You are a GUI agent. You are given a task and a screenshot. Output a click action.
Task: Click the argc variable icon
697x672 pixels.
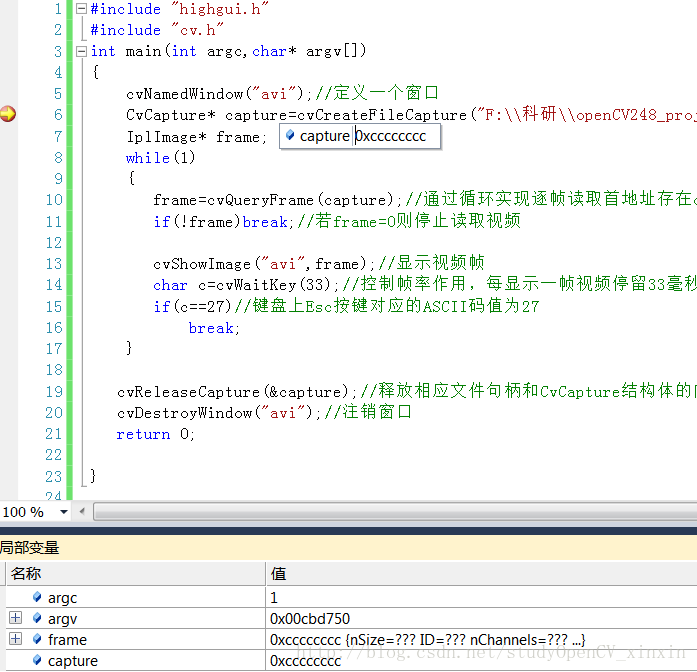point(37,597)
